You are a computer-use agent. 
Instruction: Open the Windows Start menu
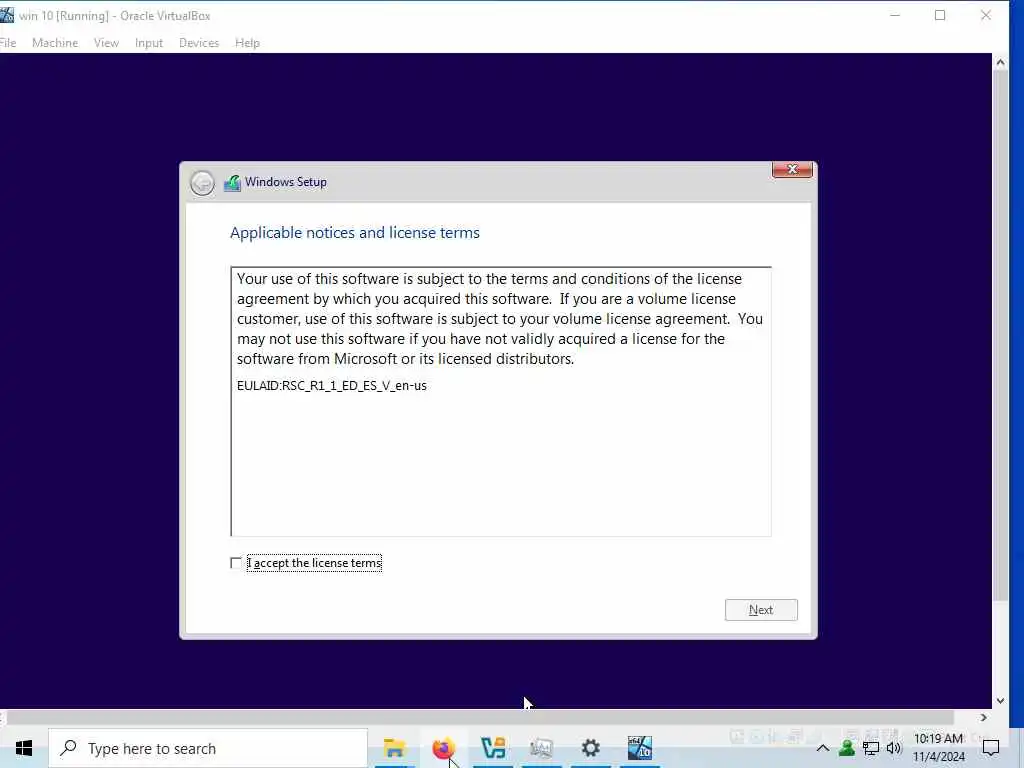[x=24, y=748]
